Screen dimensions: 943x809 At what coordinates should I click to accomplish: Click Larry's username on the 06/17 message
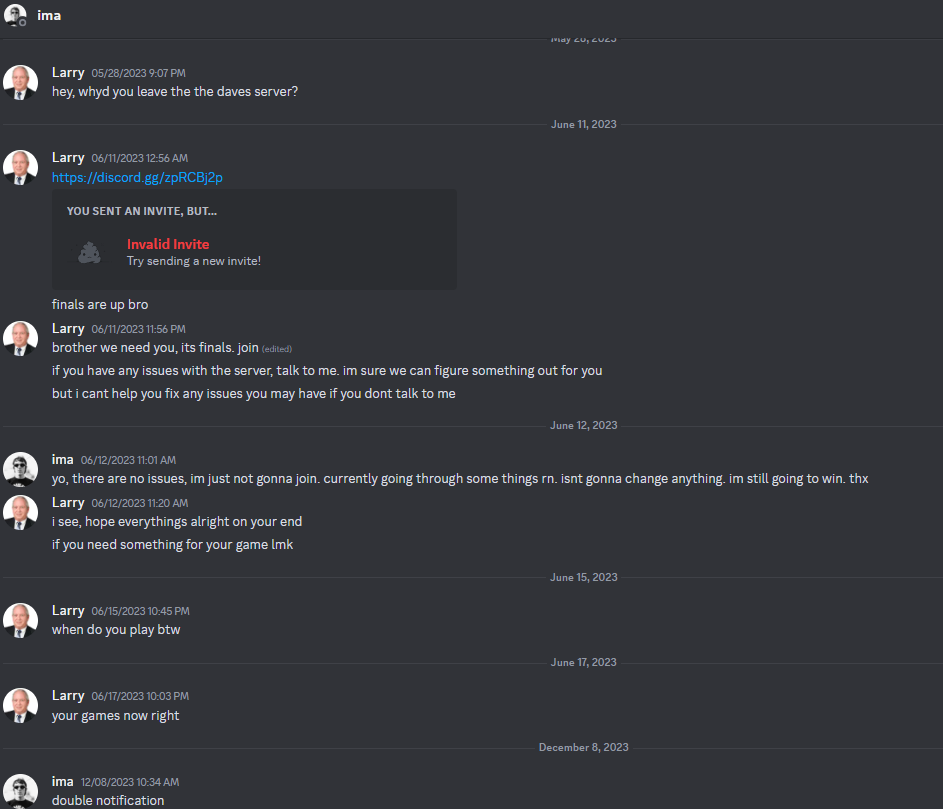pyautogui.click(x=68, y=695)
